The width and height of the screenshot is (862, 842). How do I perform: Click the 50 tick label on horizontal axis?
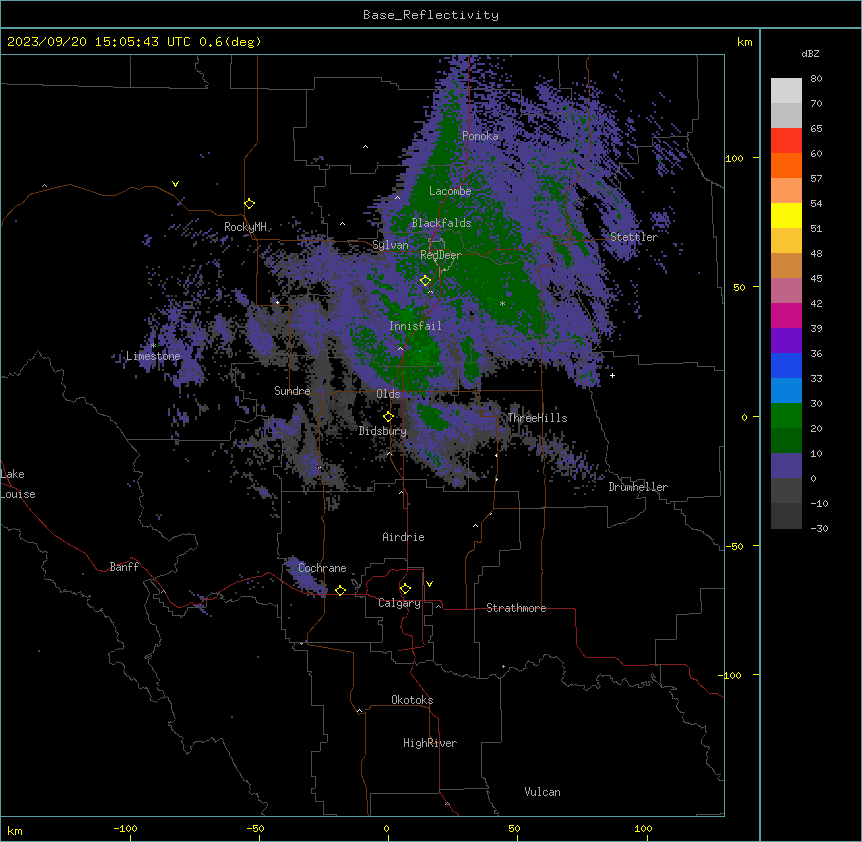tap(515, 828)
